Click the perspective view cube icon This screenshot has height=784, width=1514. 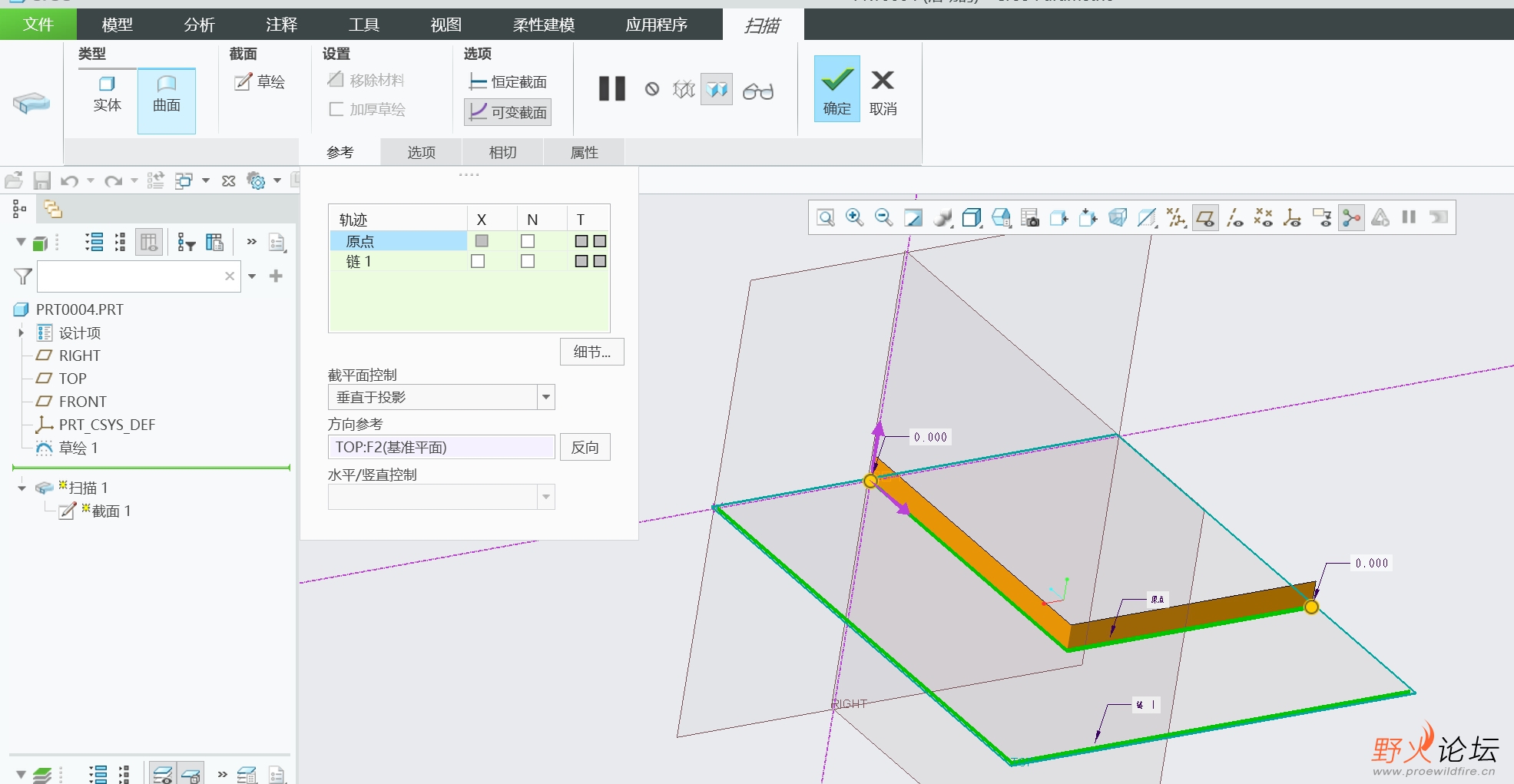1118,218
